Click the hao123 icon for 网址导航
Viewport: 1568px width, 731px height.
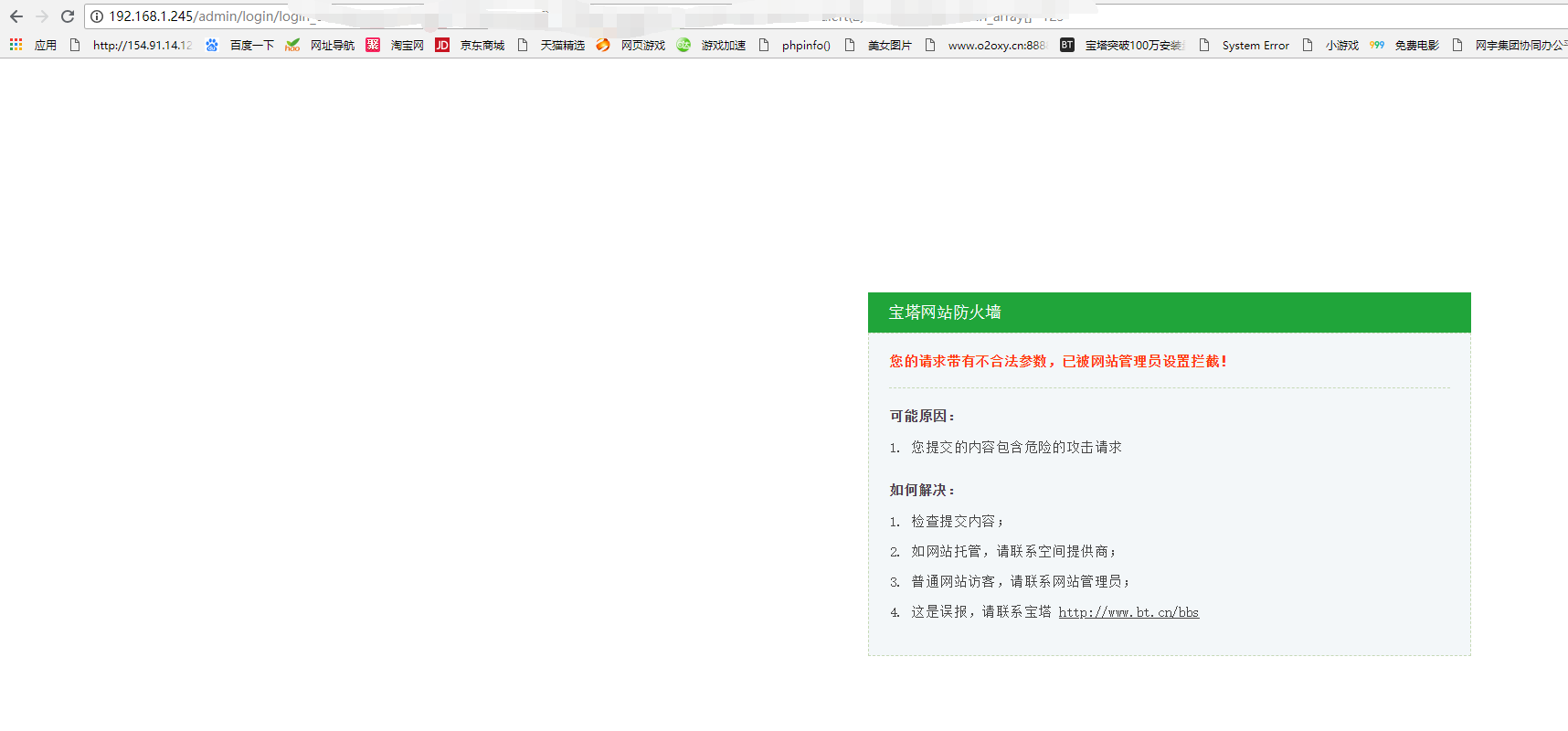click(292, 45)
